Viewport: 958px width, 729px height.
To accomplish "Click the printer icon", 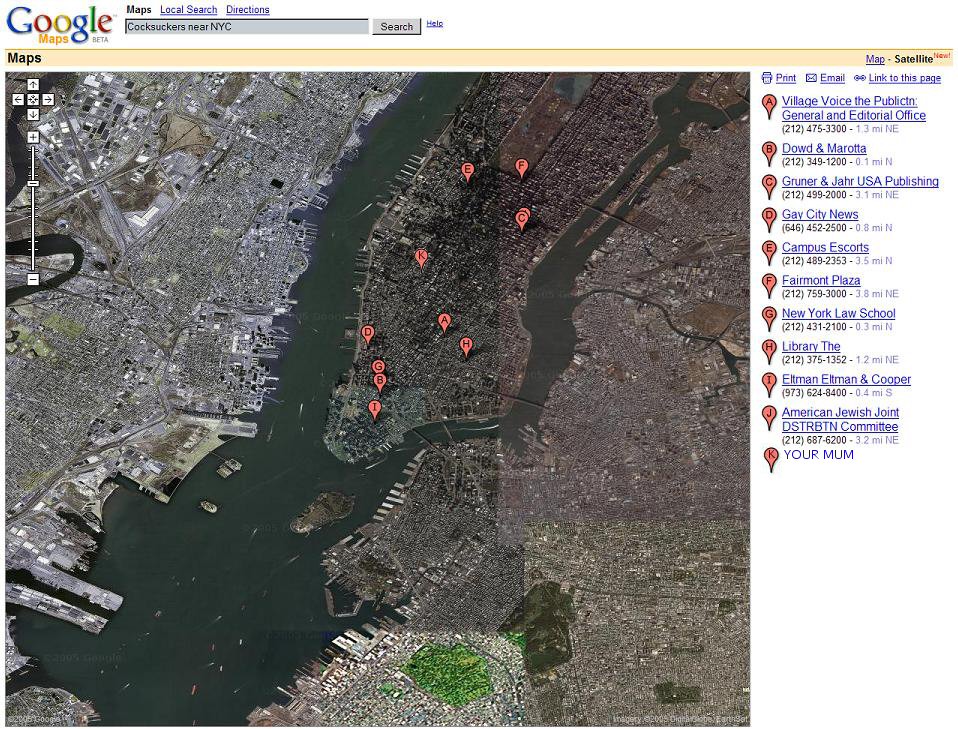I will click(767, 78).
